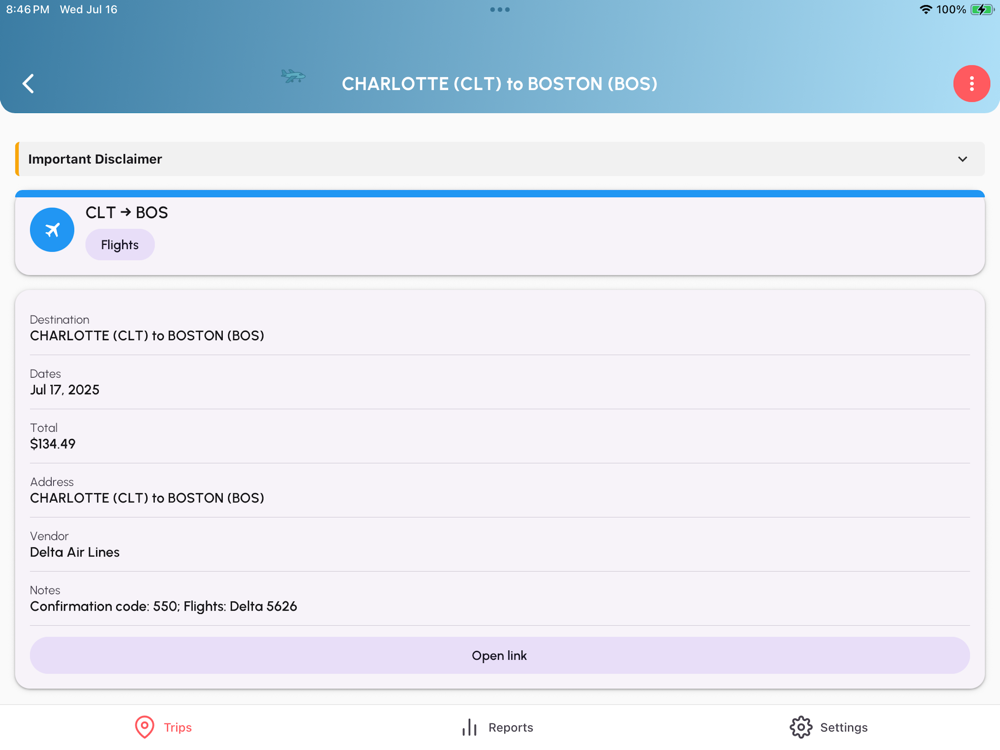Click the header title CHARLOTTE (CLT) to BOSTON (BOS)
This screenshot has height=750, width=1000.
pyautogui.click(x=499, y=84)
